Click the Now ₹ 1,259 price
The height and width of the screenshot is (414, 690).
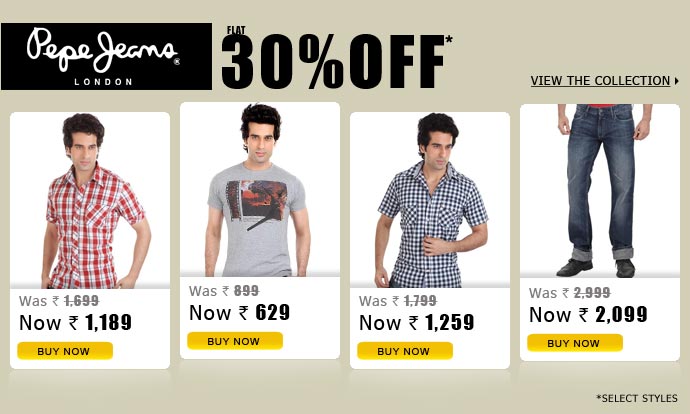[416, 322]
